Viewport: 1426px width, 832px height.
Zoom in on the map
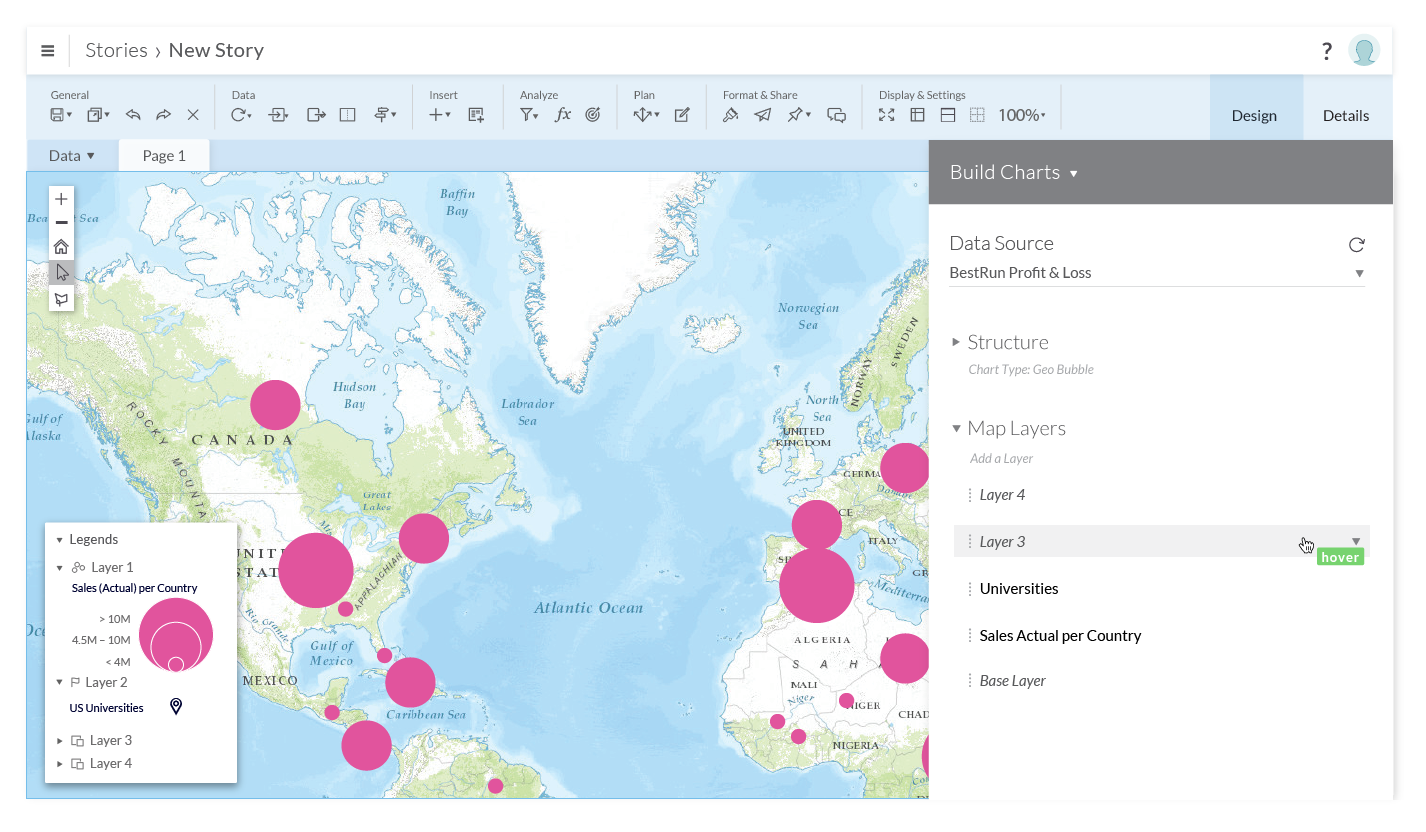[61, 199]
